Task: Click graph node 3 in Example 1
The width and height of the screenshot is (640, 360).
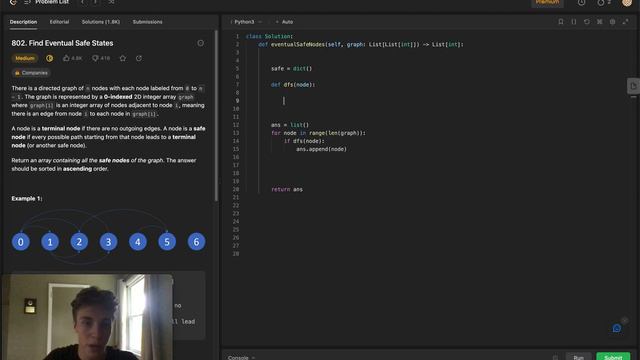Action: [x=109, y=242]
